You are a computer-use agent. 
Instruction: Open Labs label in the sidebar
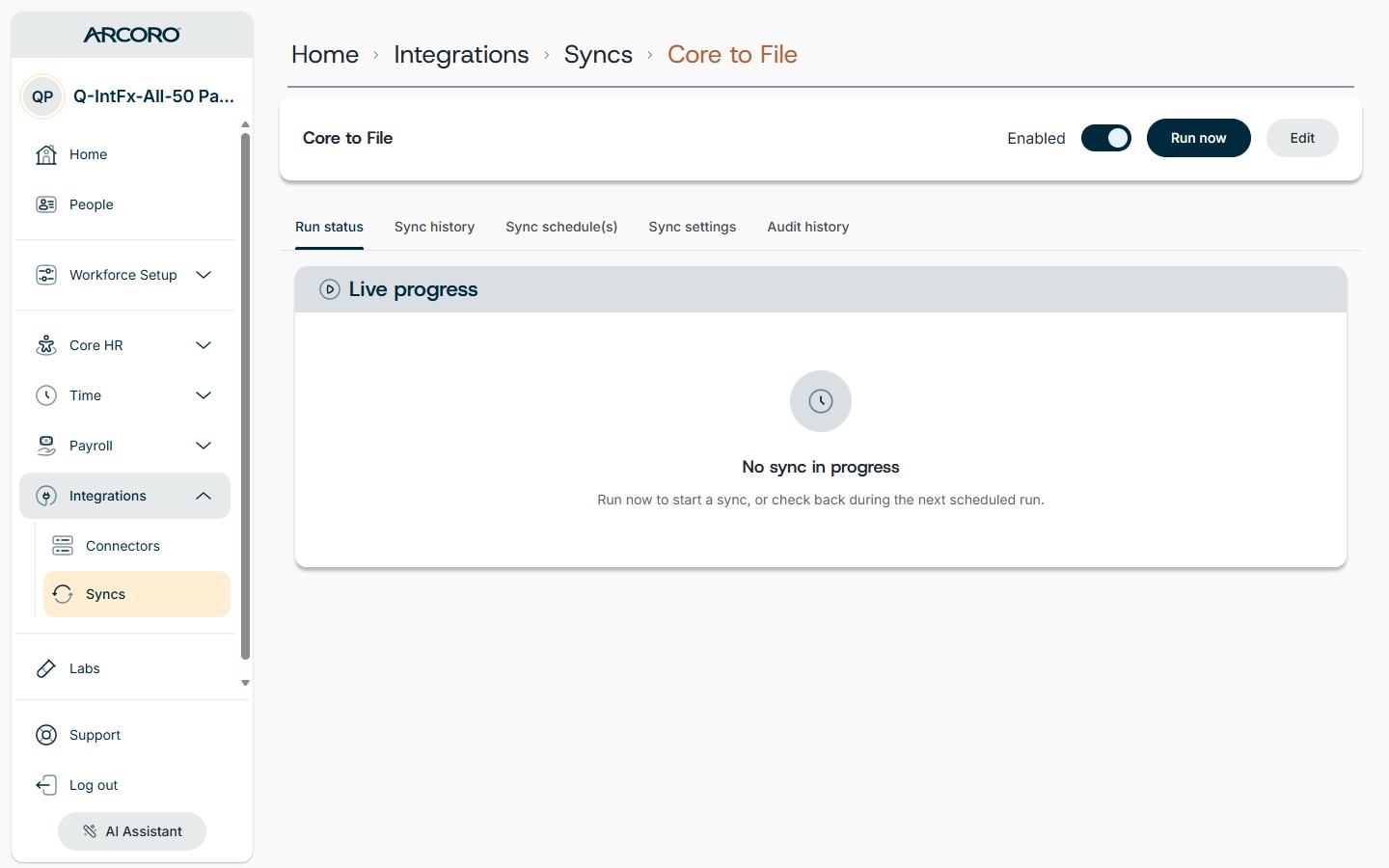click(x=85, y=668)
